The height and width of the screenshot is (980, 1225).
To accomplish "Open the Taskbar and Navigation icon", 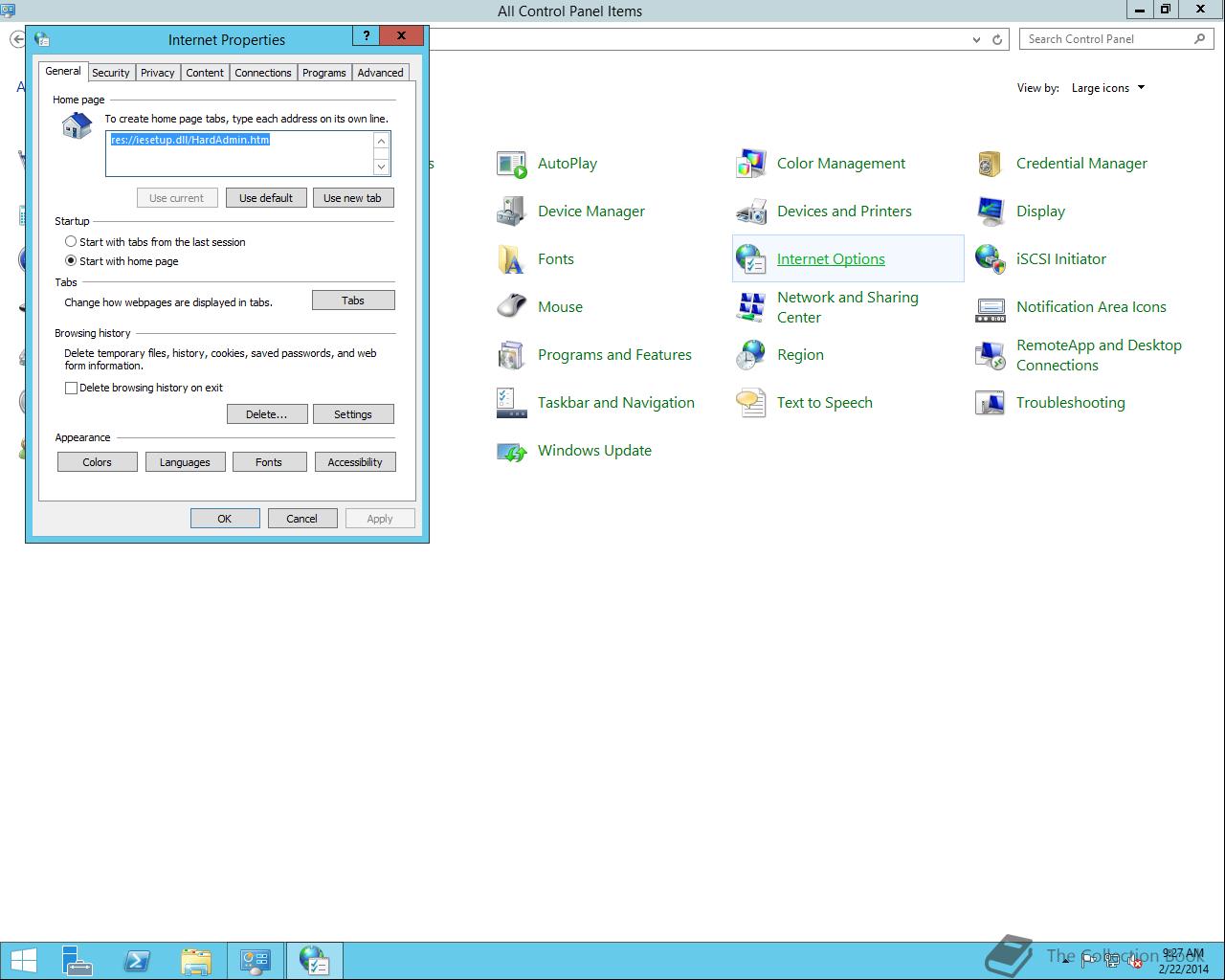I will click(512, 403).
